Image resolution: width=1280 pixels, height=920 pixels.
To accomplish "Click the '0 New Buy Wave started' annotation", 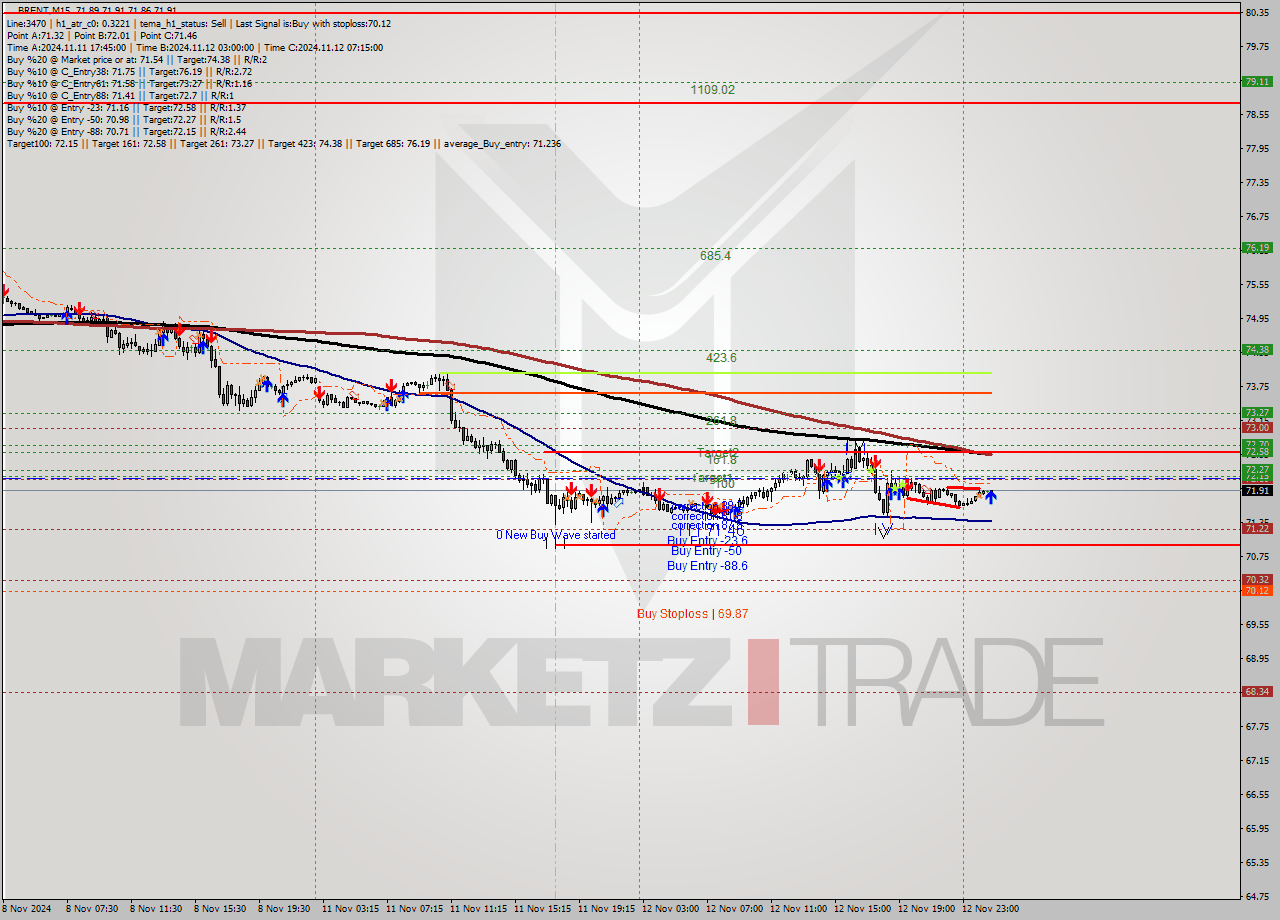I will click(x=556, y=535).
